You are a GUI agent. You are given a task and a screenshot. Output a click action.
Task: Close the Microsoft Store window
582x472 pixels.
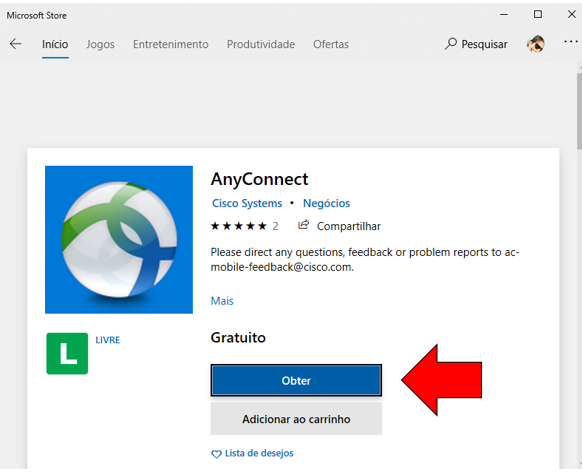coord(572,14)
